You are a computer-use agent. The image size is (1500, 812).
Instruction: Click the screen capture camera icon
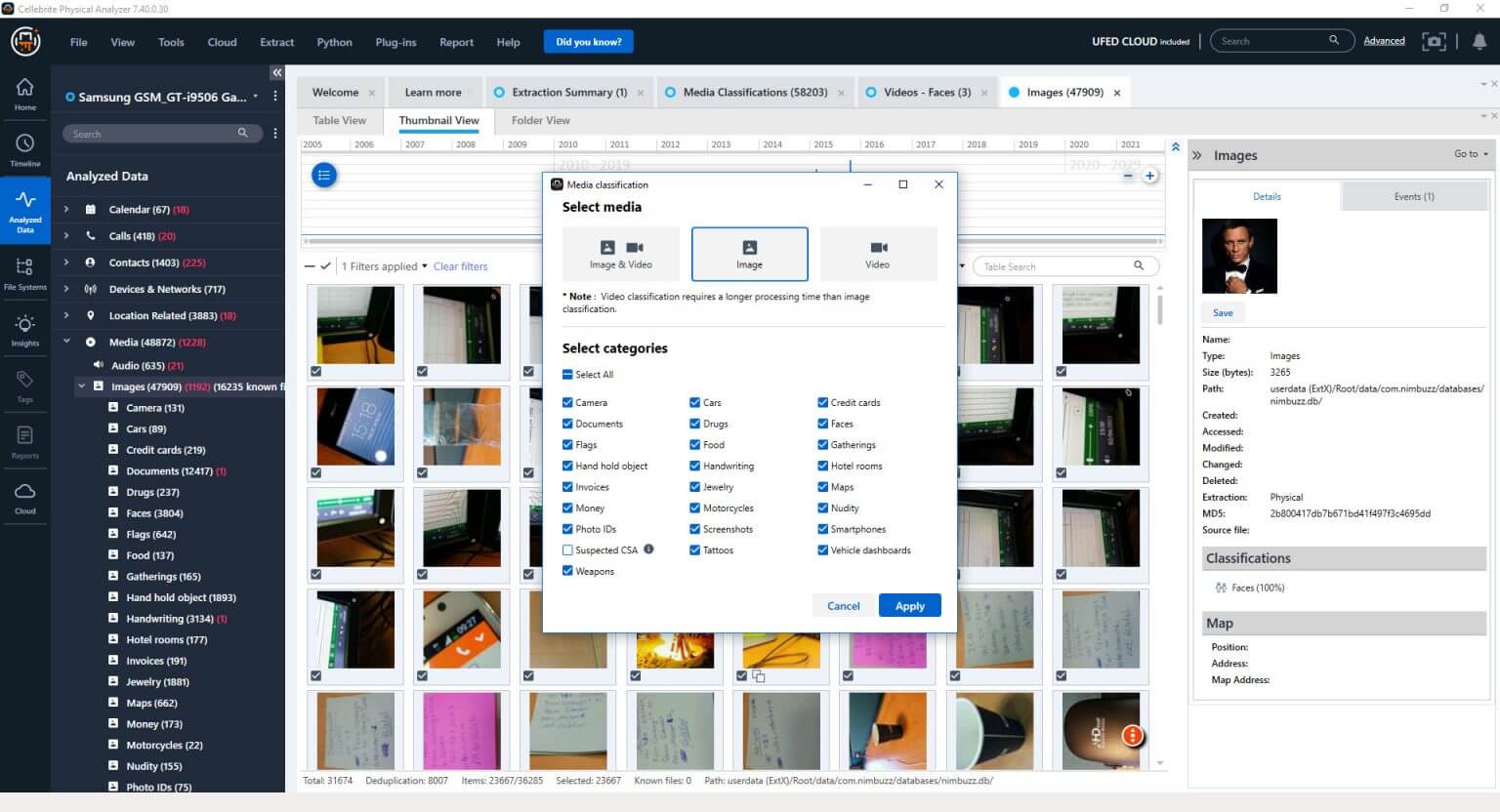point(1434,41)
